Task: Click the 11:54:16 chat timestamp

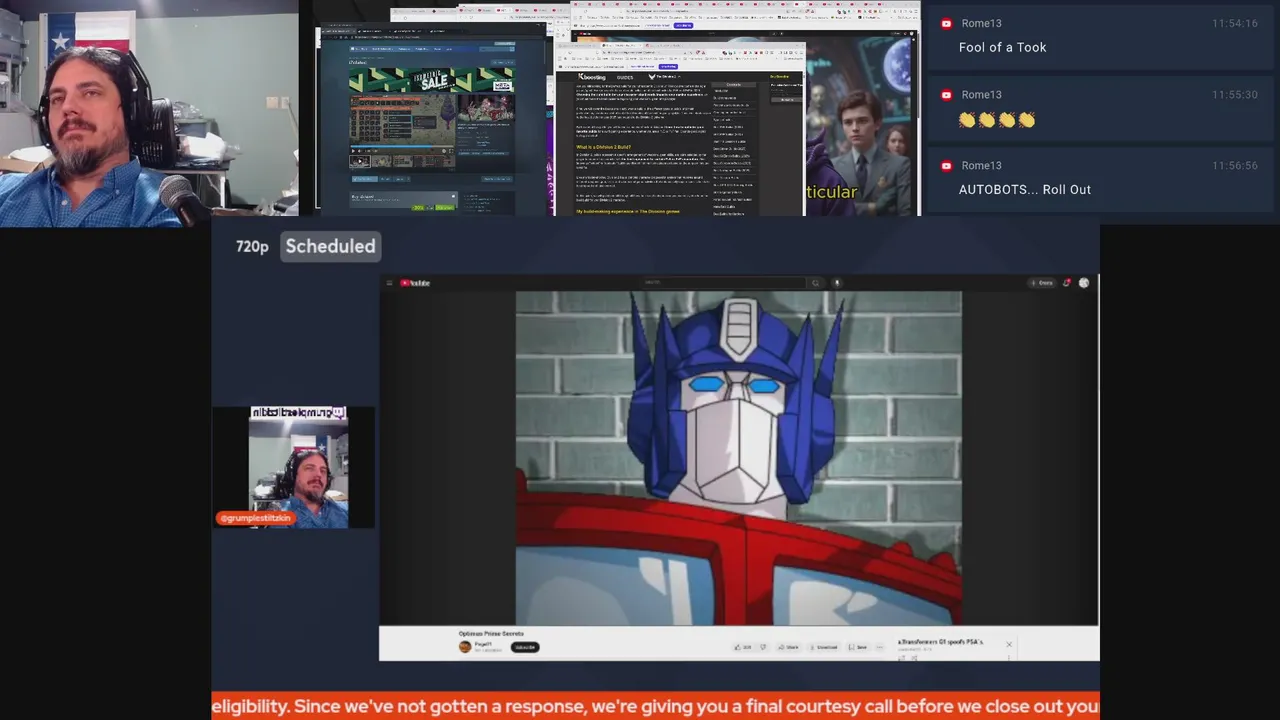Action: point(1234,23)
